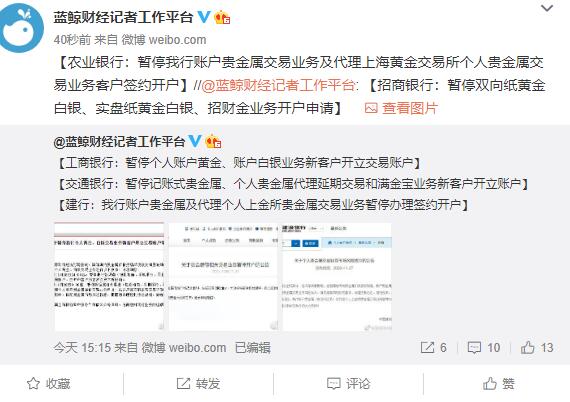Click the 查看图片 view image link

[401, 108]
